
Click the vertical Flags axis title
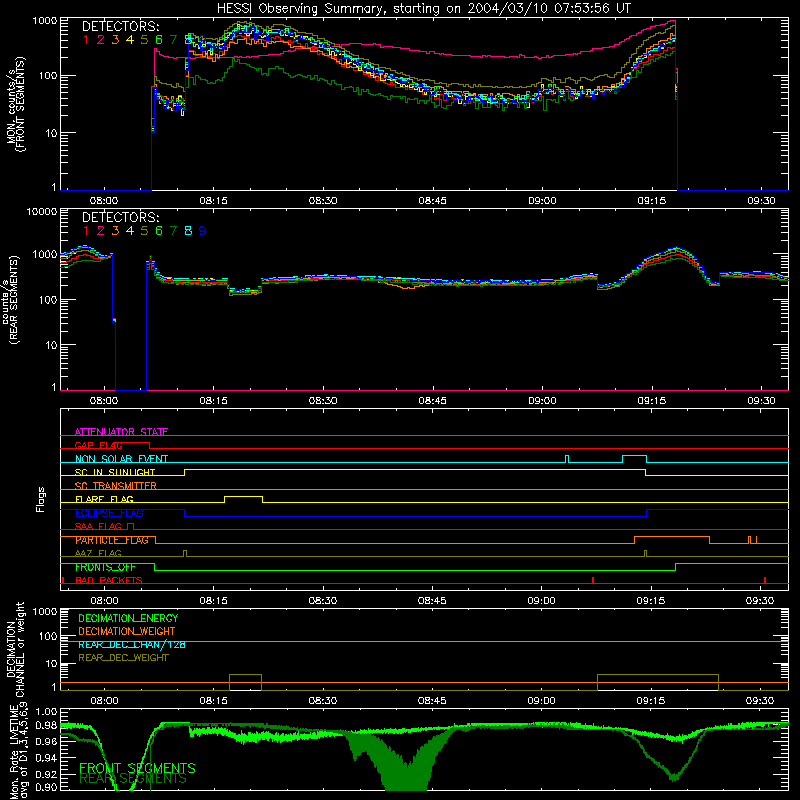40,499
